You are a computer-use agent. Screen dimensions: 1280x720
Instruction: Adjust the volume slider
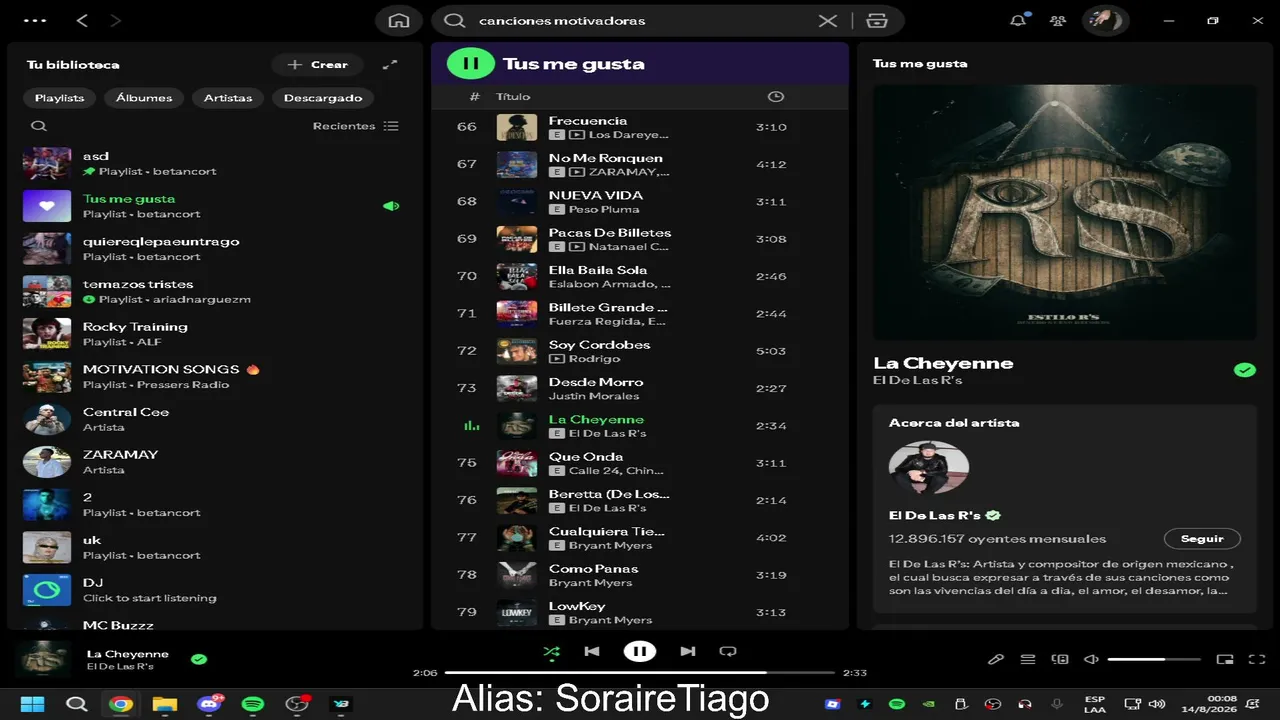[1154, 659]
